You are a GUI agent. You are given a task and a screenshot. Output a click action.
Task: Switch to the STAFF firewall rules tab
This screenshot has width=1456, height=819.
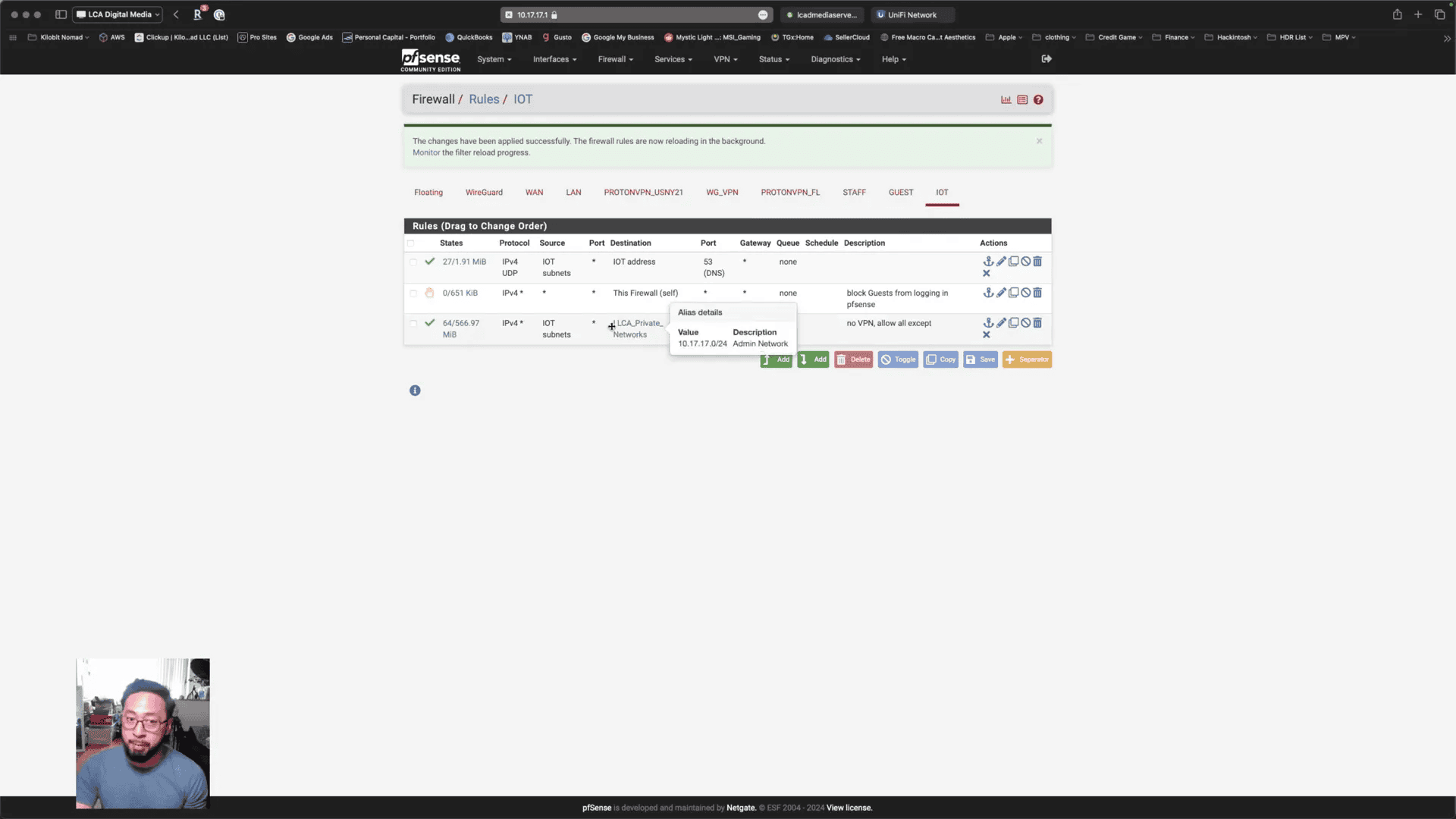(854, 192)
